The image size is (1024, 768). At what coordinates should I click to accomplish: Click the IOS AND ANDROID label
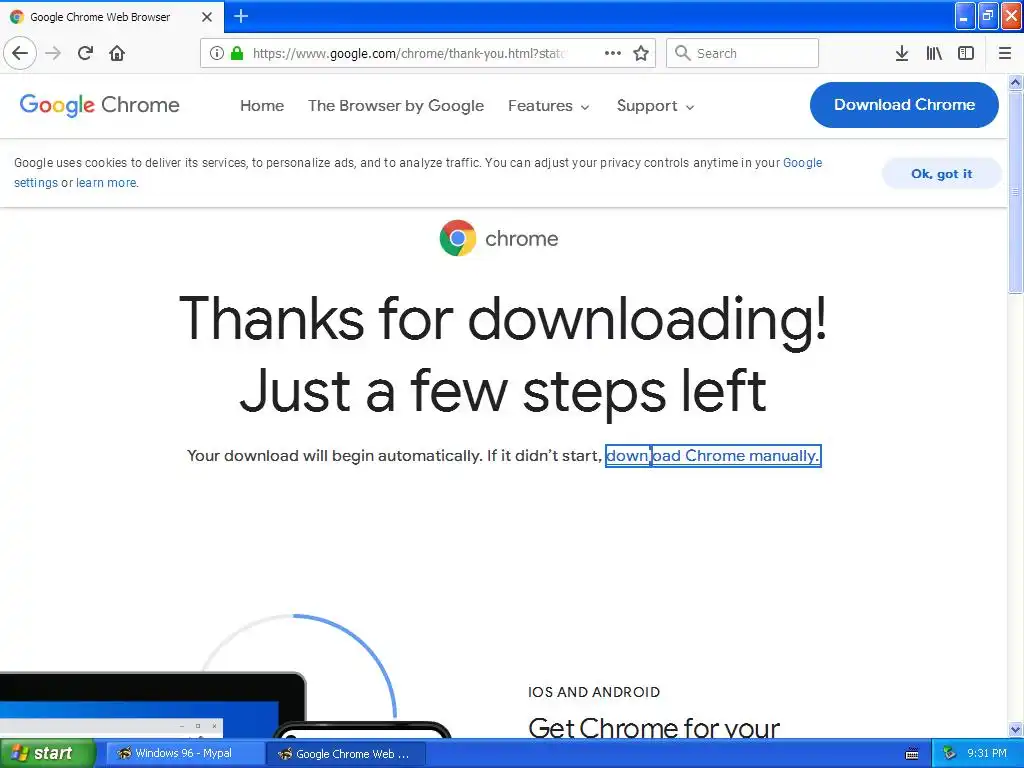[x=594, y=692]
